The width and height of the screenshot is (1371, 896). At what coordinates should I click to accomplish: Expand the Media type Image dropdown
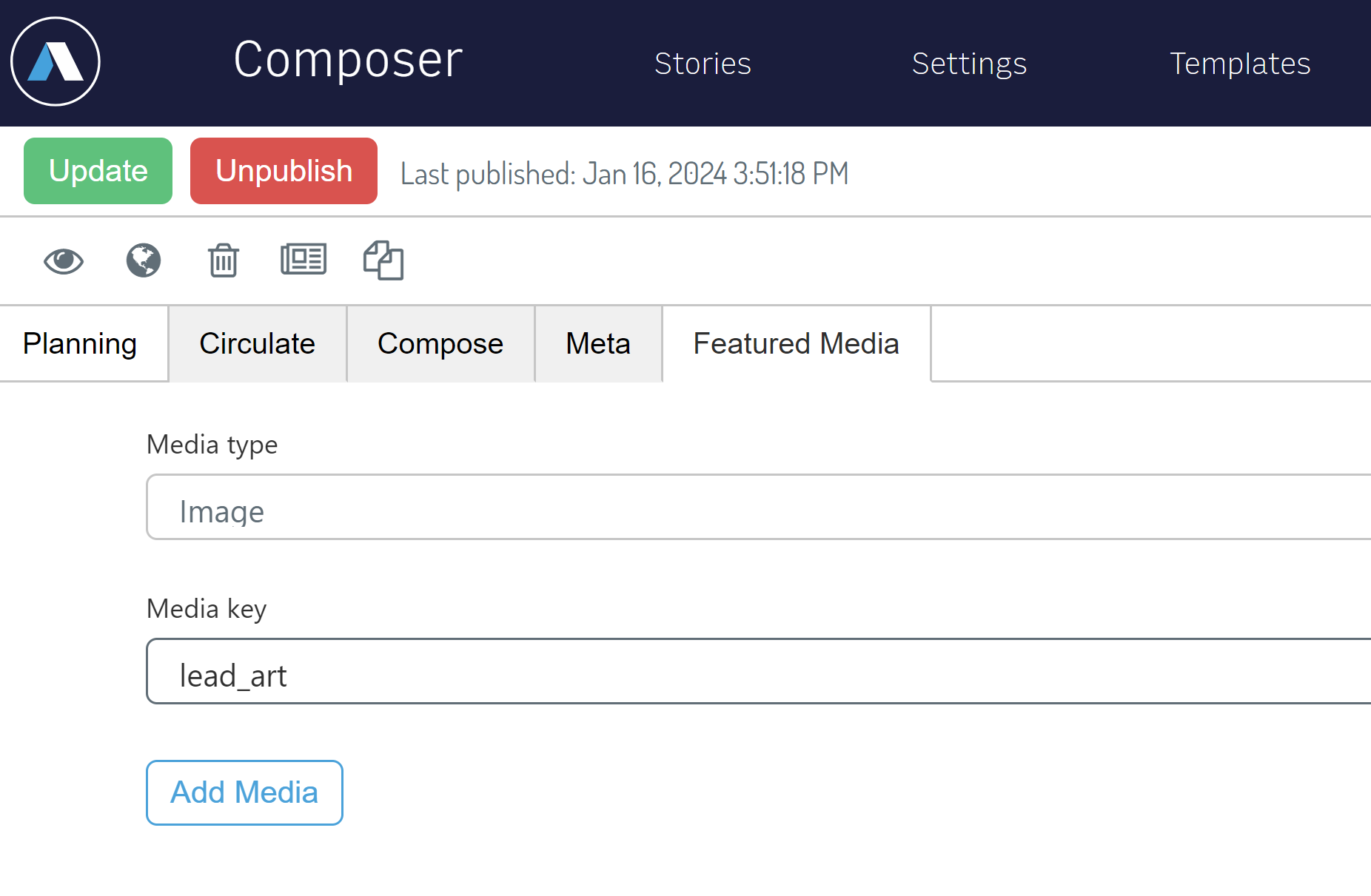(759, 507)
